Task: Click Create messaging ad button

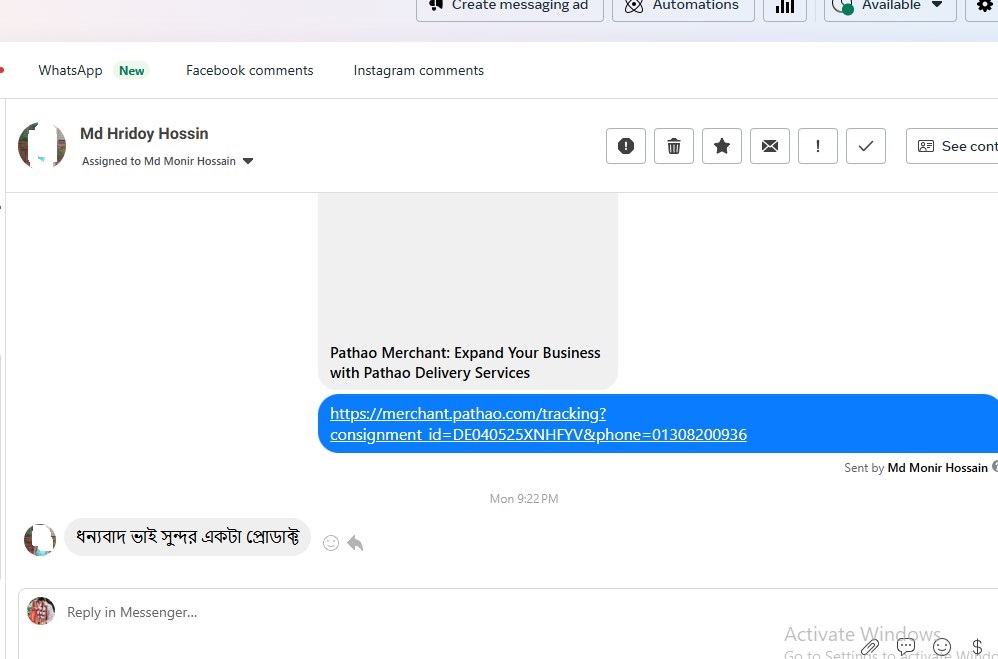Action: (x=510, y=6)
